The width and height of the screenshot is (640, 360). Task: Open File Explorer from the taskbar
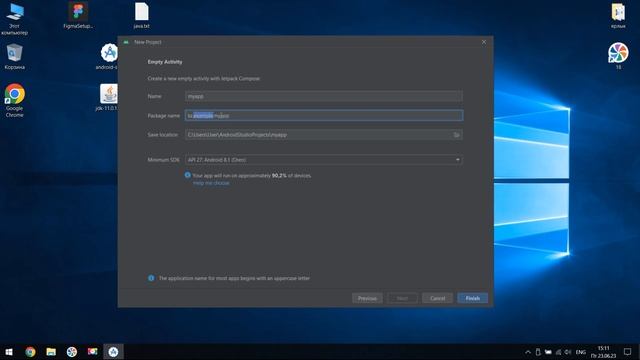pos(51,352)
